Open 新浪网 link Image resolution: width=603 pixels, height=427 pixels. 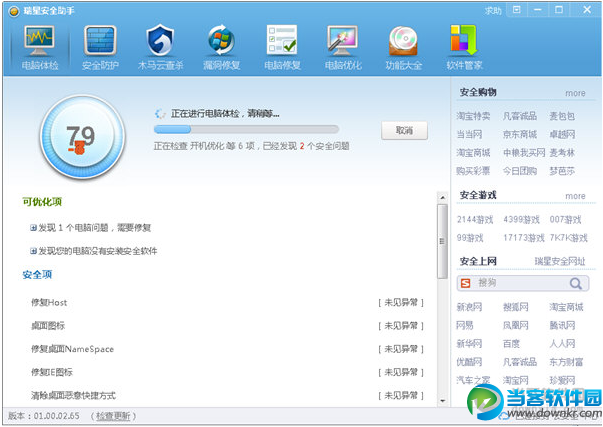pyautogui.click(x=469, y=307)
